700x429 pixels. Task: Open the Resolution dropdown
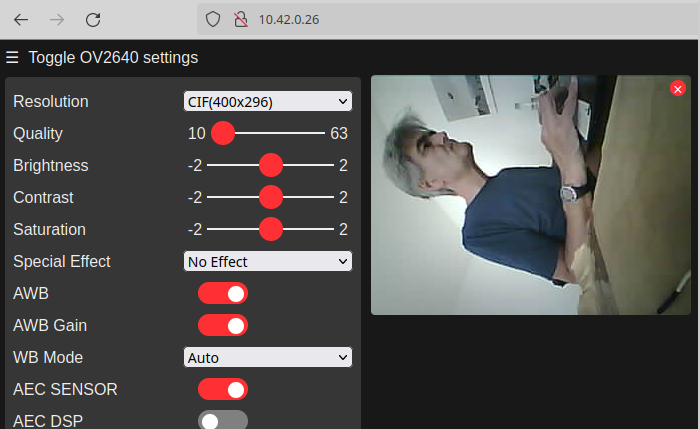[x=268, y=101]
